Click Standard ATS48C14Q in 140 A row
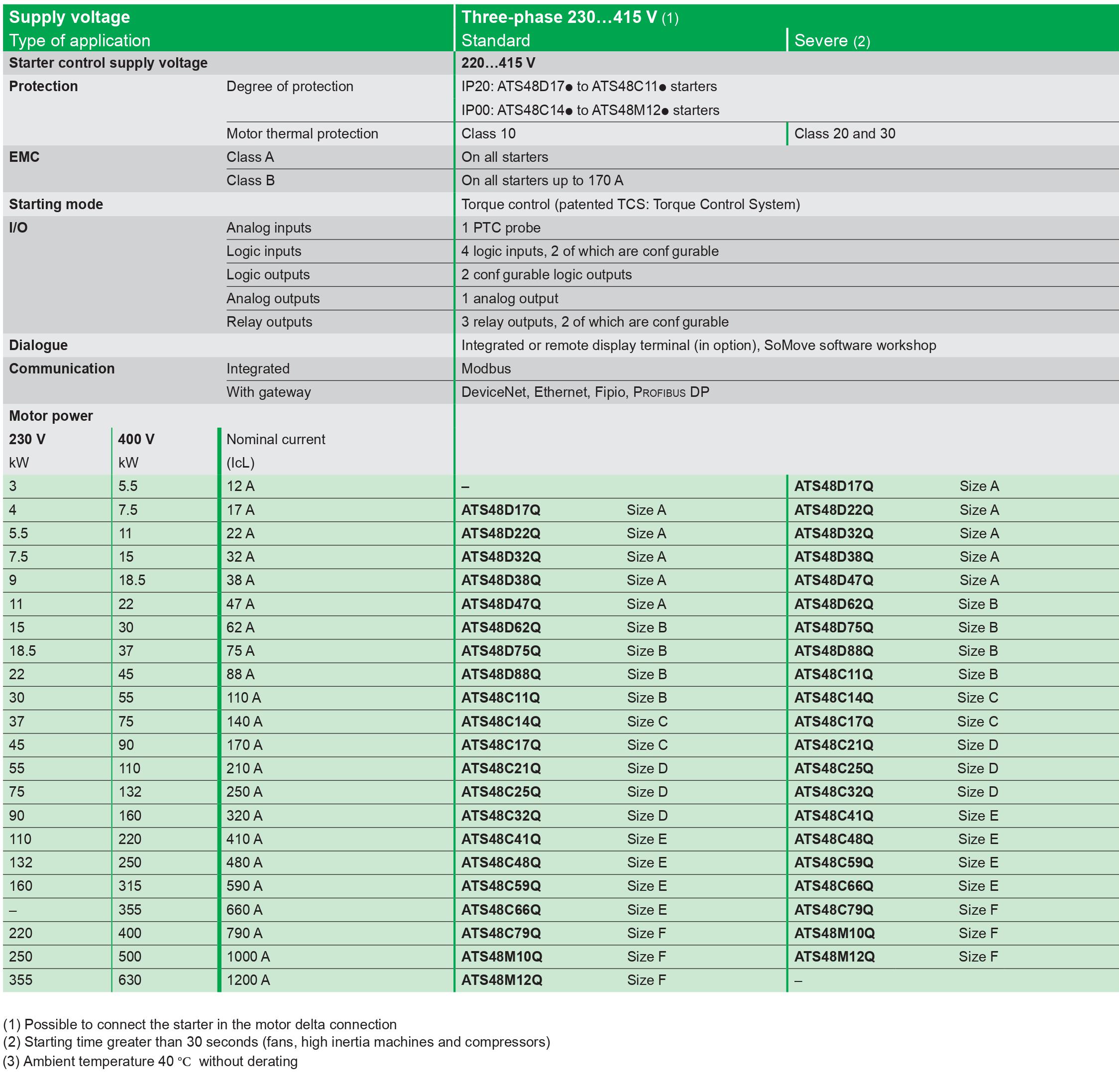 pos(500,722)
